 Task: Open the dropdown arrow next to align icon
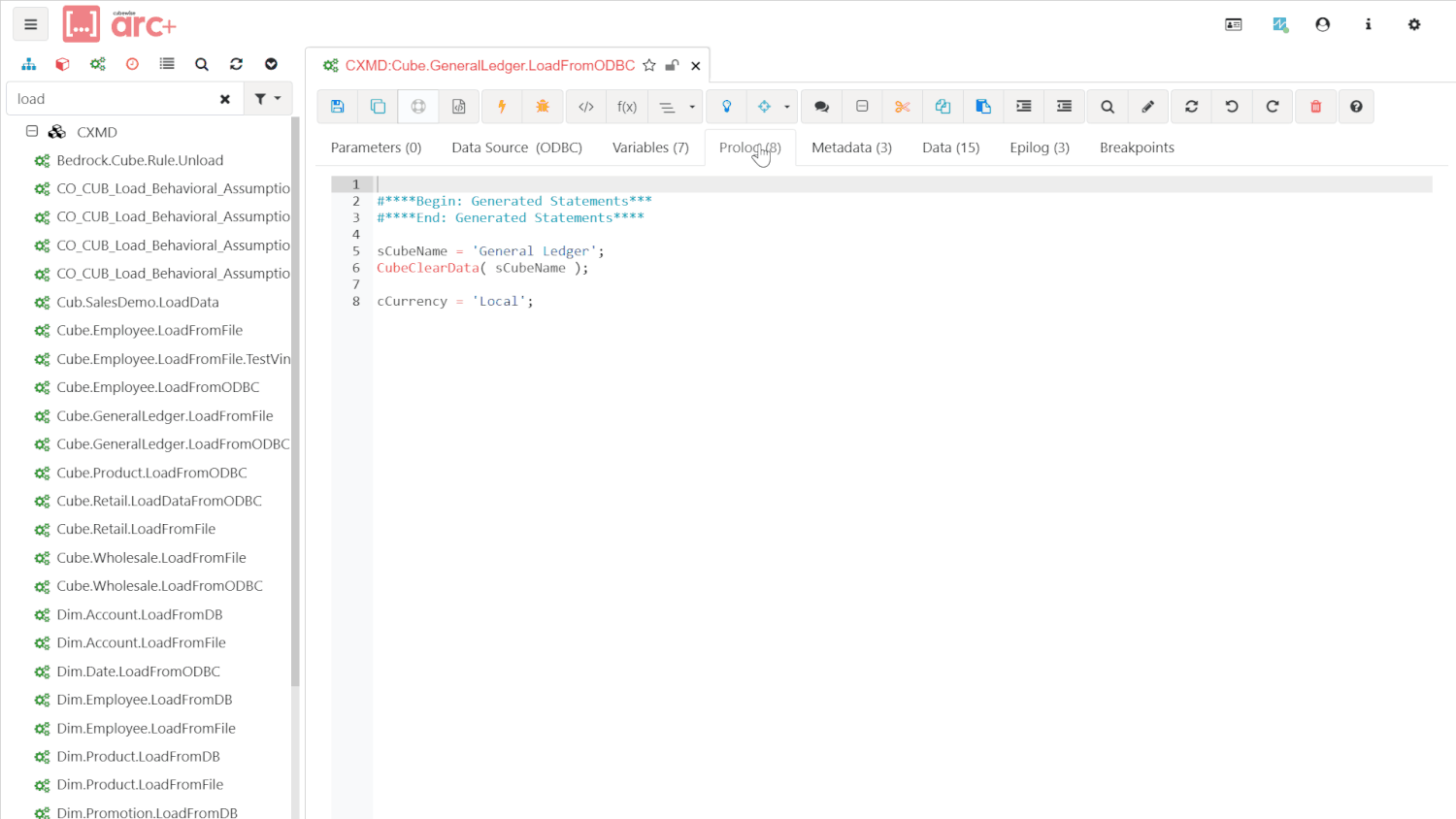(692, 107)
